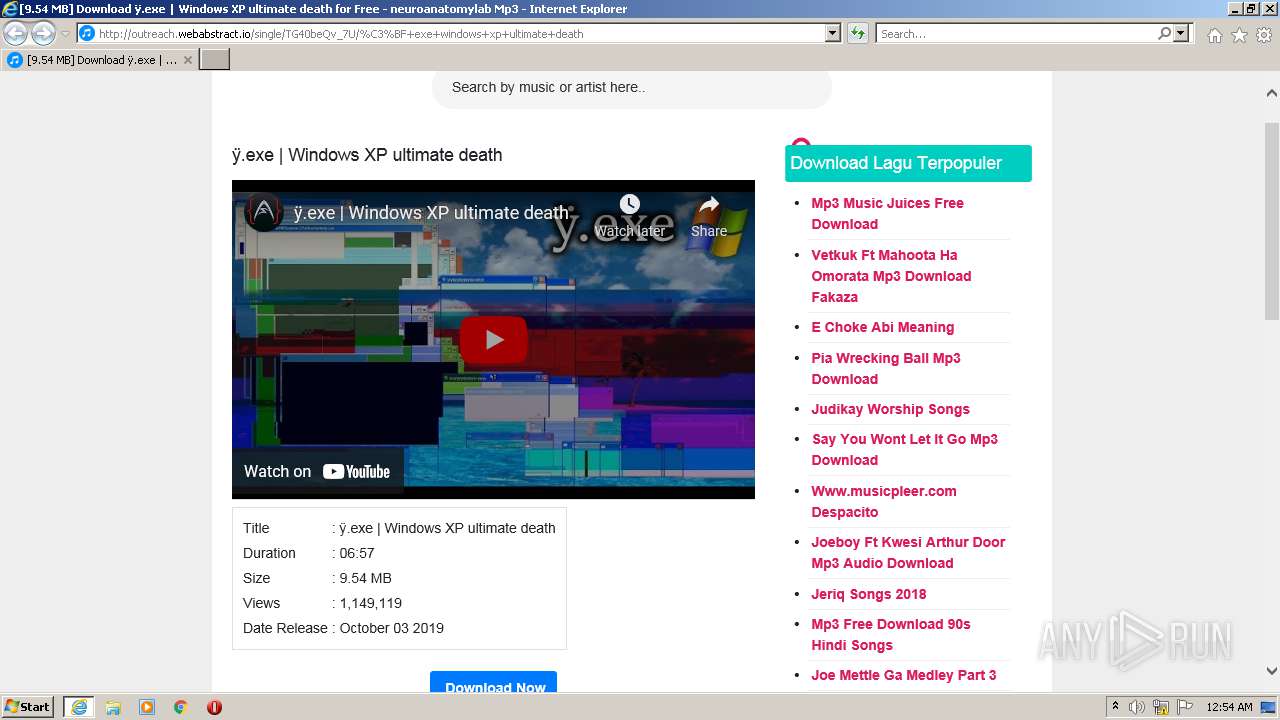Open 'Joe Mettle Ga Medley Part 3' link
This screenshot has height=720, width=1280.
click(x=903, y=675)
